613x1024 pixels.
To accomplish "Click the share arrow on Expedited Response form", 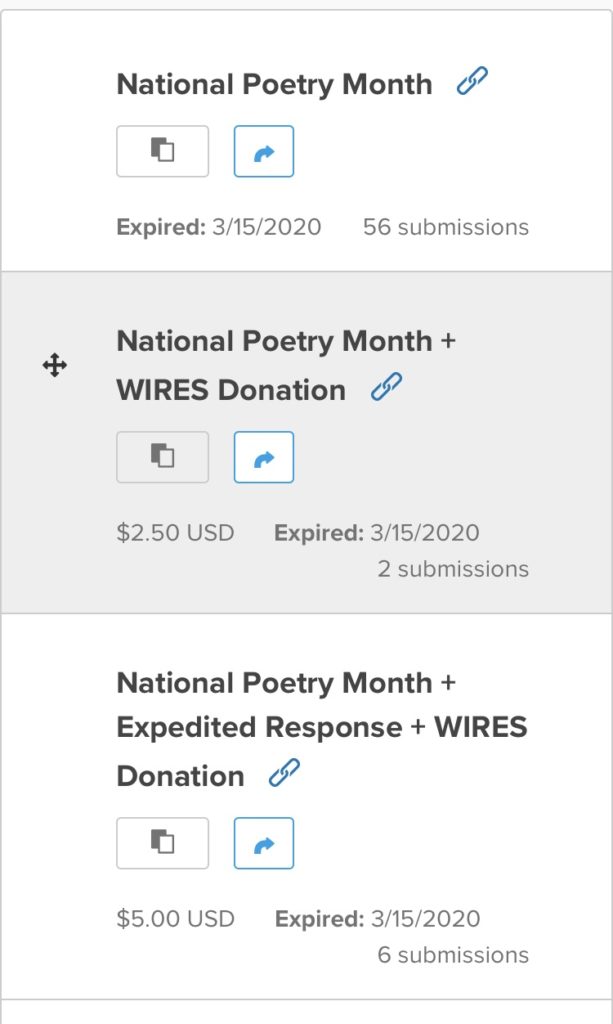I will [263, 843].
